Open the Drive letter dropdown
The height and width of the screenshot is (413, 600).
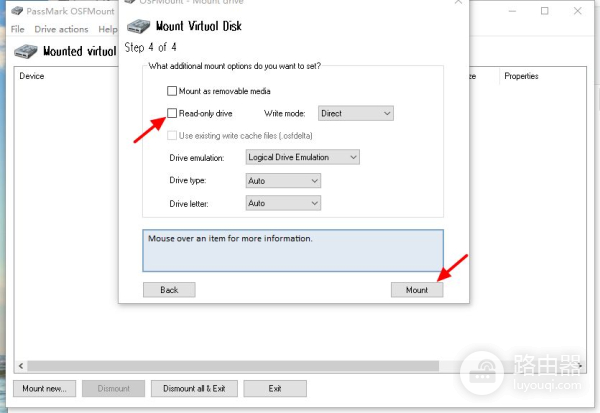(283, 203)
